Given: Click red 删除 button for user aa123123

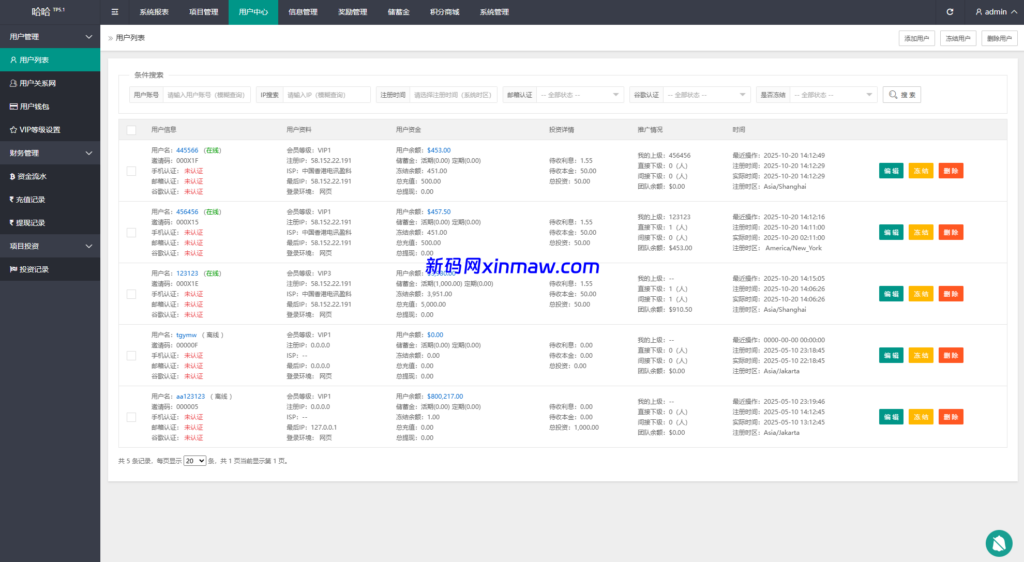Looking at the screenshot, I should (951, 417).
